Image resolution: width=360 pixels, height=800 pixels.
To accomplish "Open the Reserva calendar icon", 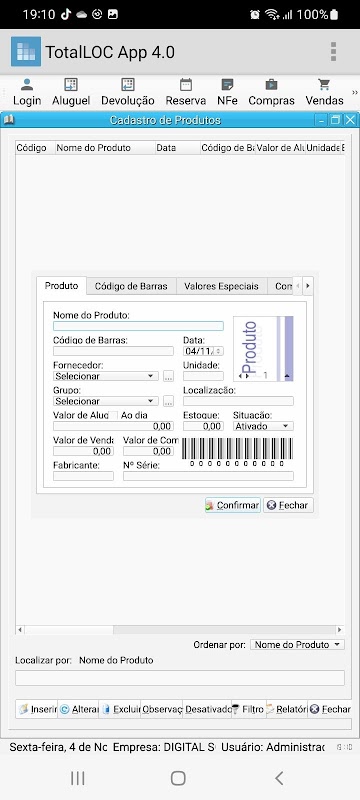I will pyautogui.click(x=186, y=85).
